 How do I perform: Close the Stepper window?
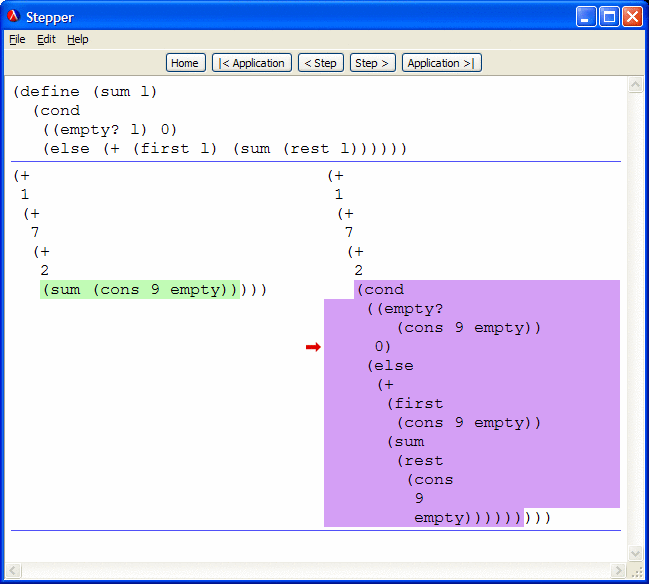pos(632,17)
